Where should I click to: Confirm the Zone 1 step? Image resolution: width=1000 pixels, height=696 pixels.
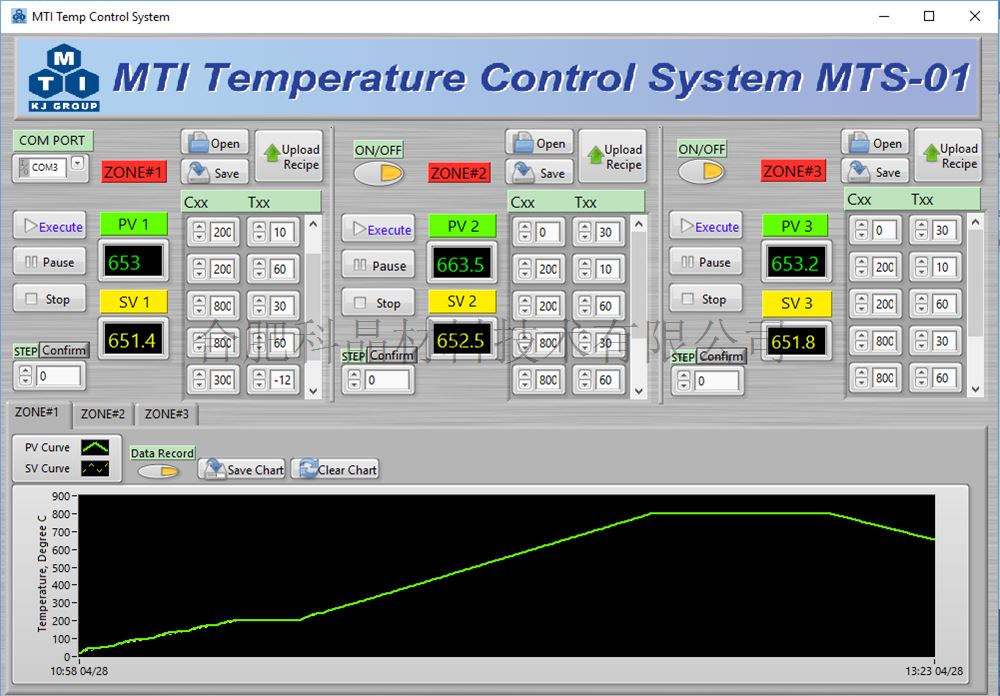tap(64, 350)
